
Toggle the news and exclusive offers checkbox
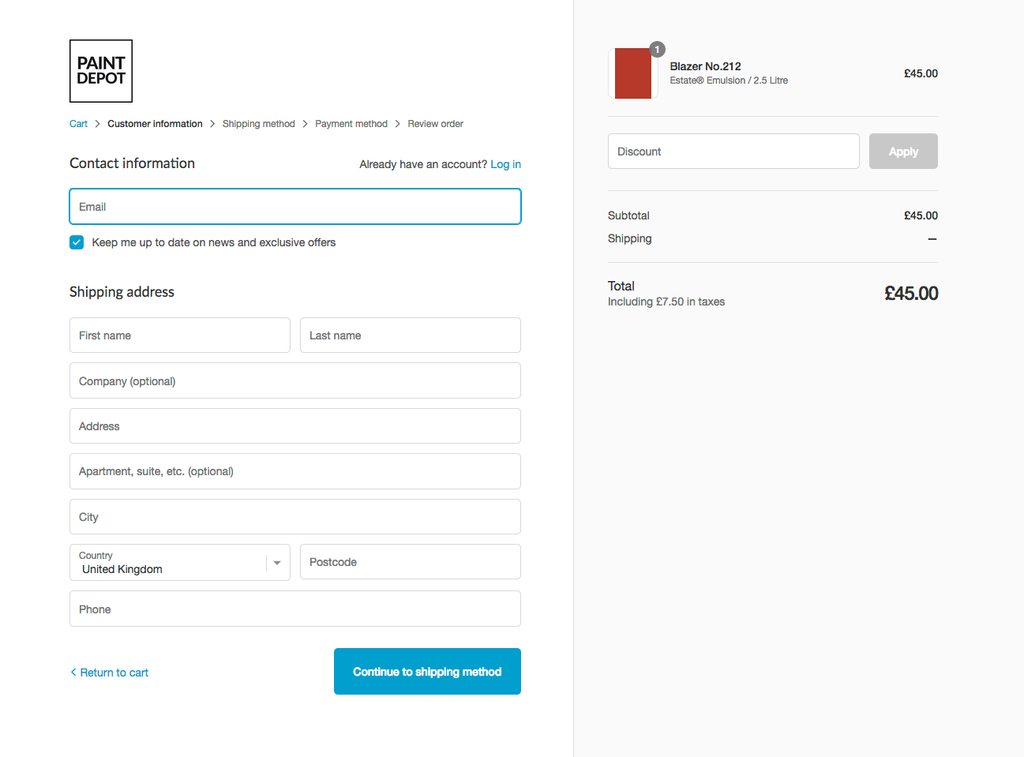(x=77, y=242)
